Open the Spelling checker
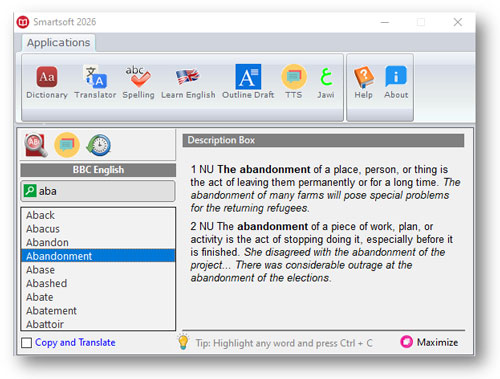 point(138,82)
